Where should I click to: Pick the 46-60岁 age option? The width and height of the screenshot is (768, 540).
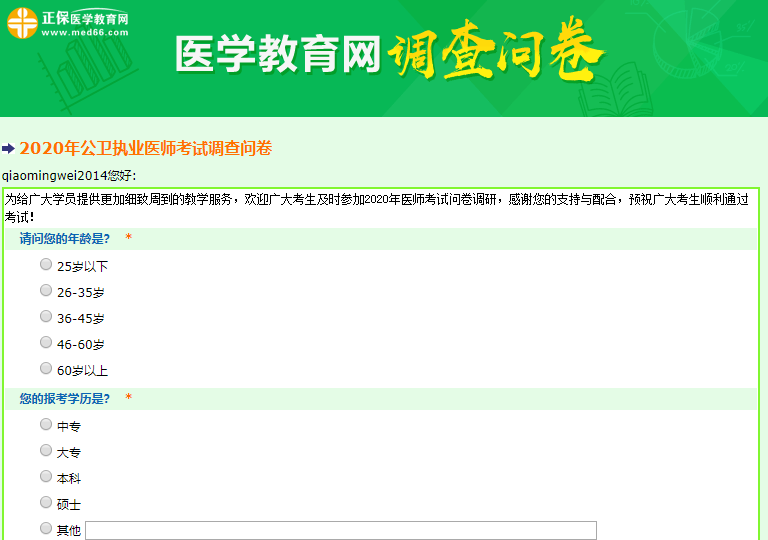(x=46, y=343)
